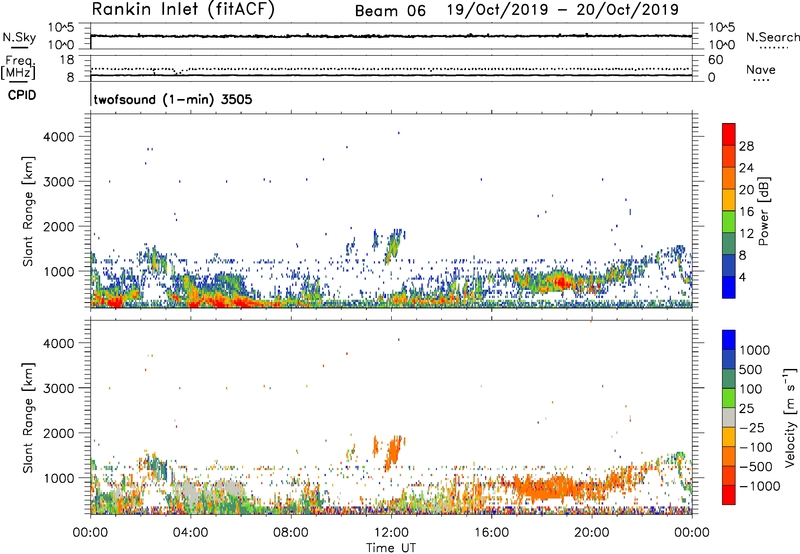This screenshot has height=554, width=800.
Task: Click the '16:00' time axis label
Action: (x=491, y=533)
